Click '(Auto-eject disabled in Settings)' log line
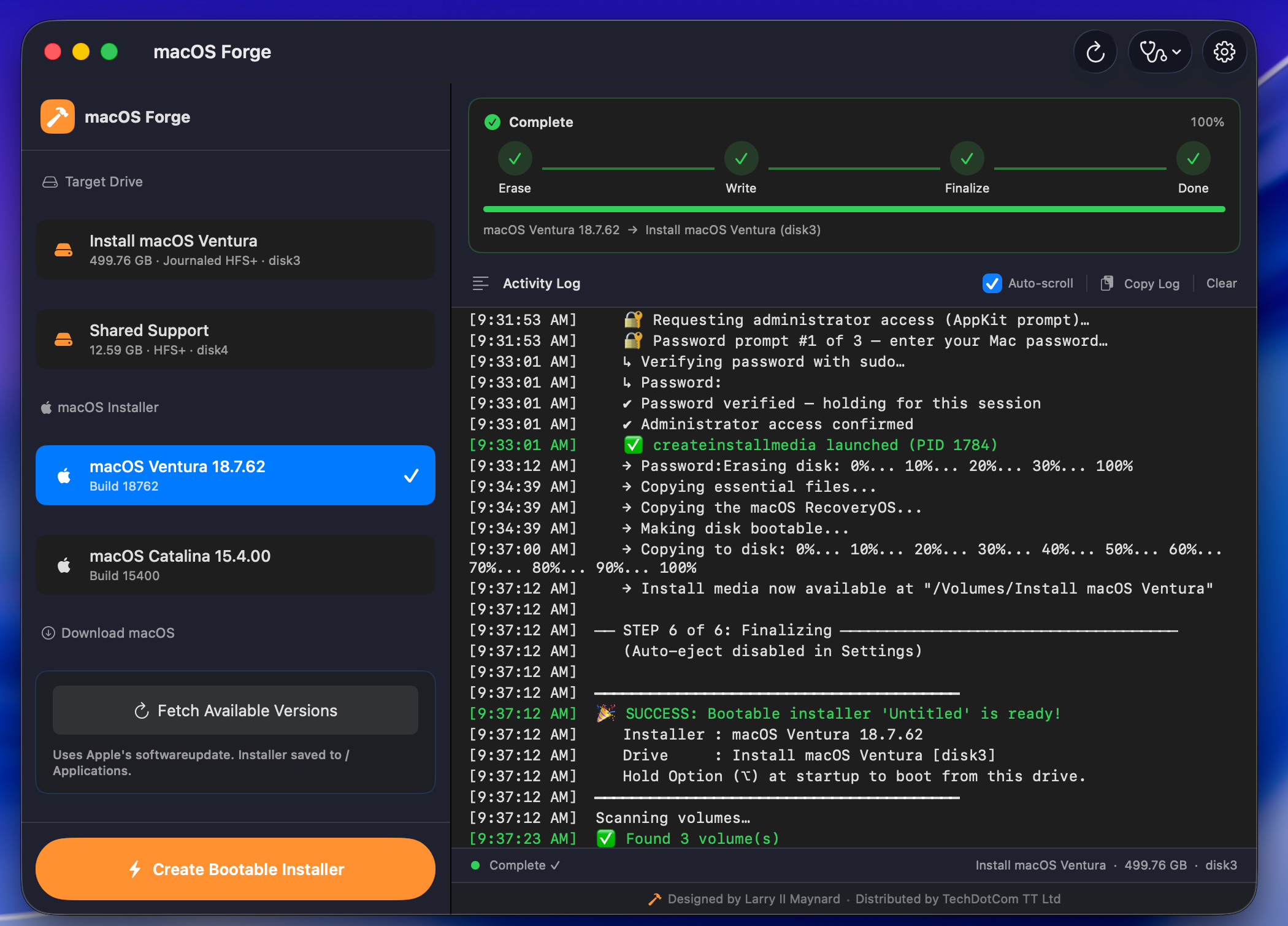This screenshot has height=926, width=1288. (x=773, y=651)
